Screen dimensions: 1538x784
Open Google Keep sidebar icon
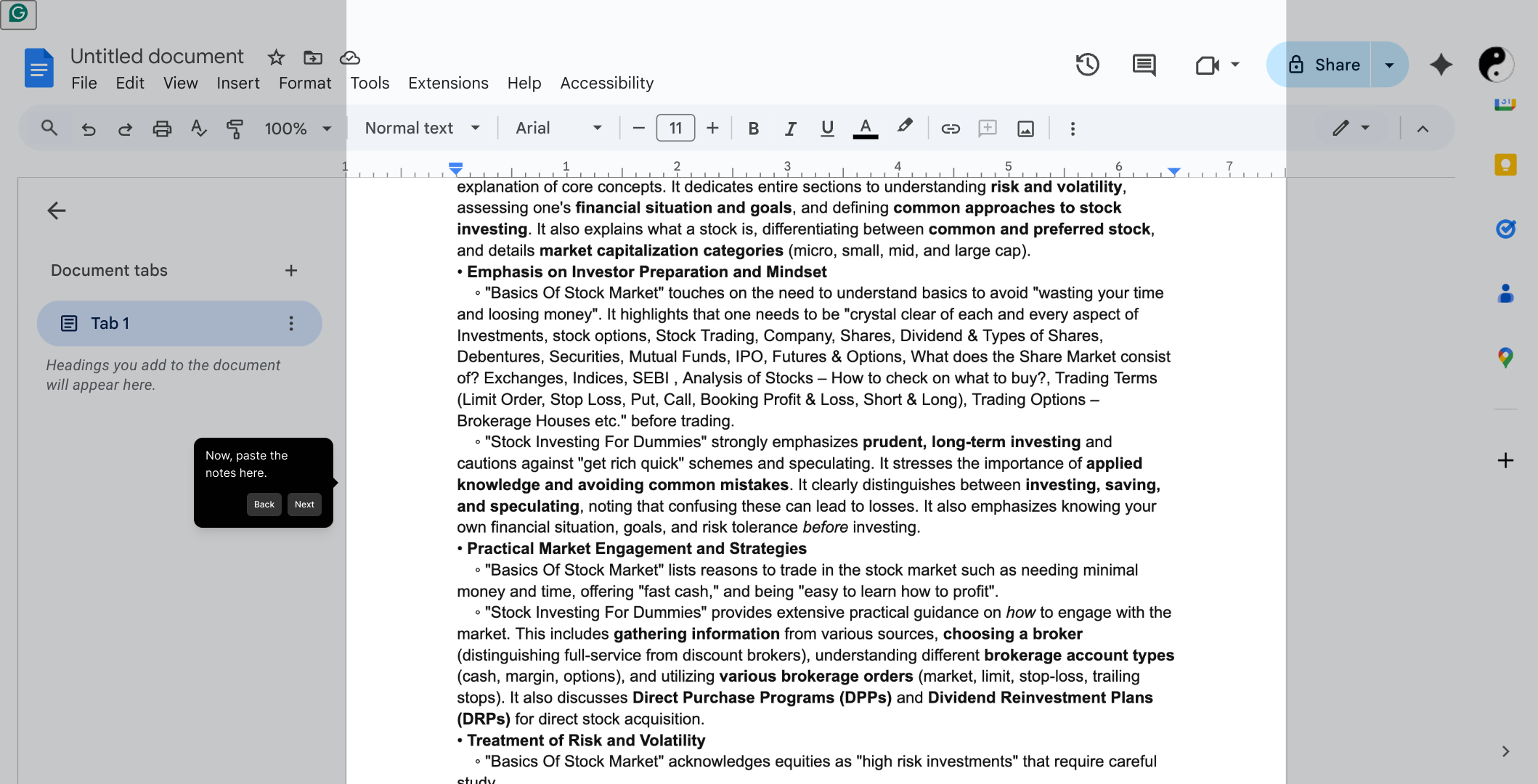pos(1505,165)
